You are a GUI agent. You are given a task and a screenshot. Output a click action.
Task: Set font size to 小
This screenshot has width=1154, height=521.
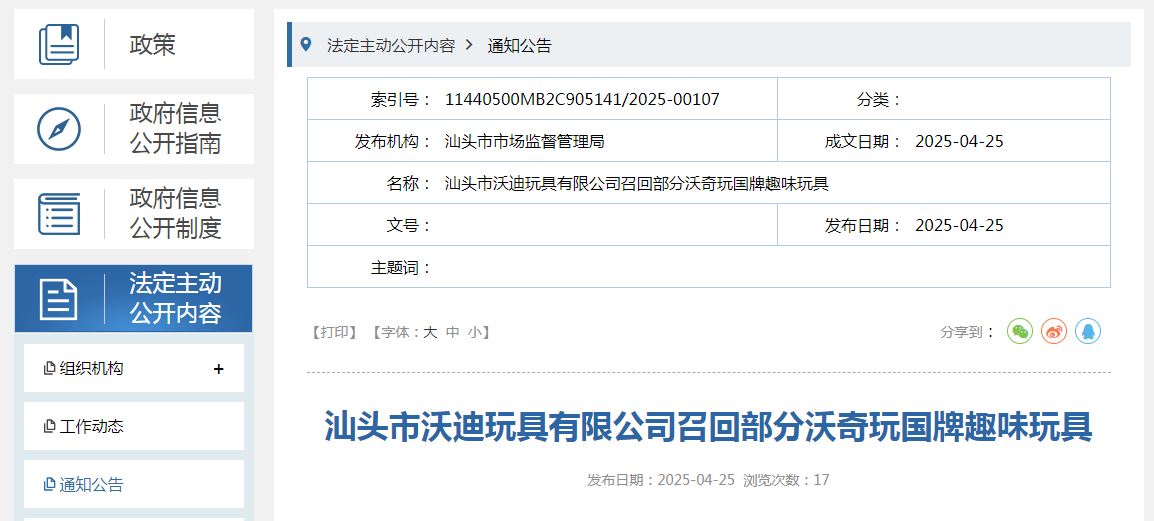[474, 332]
